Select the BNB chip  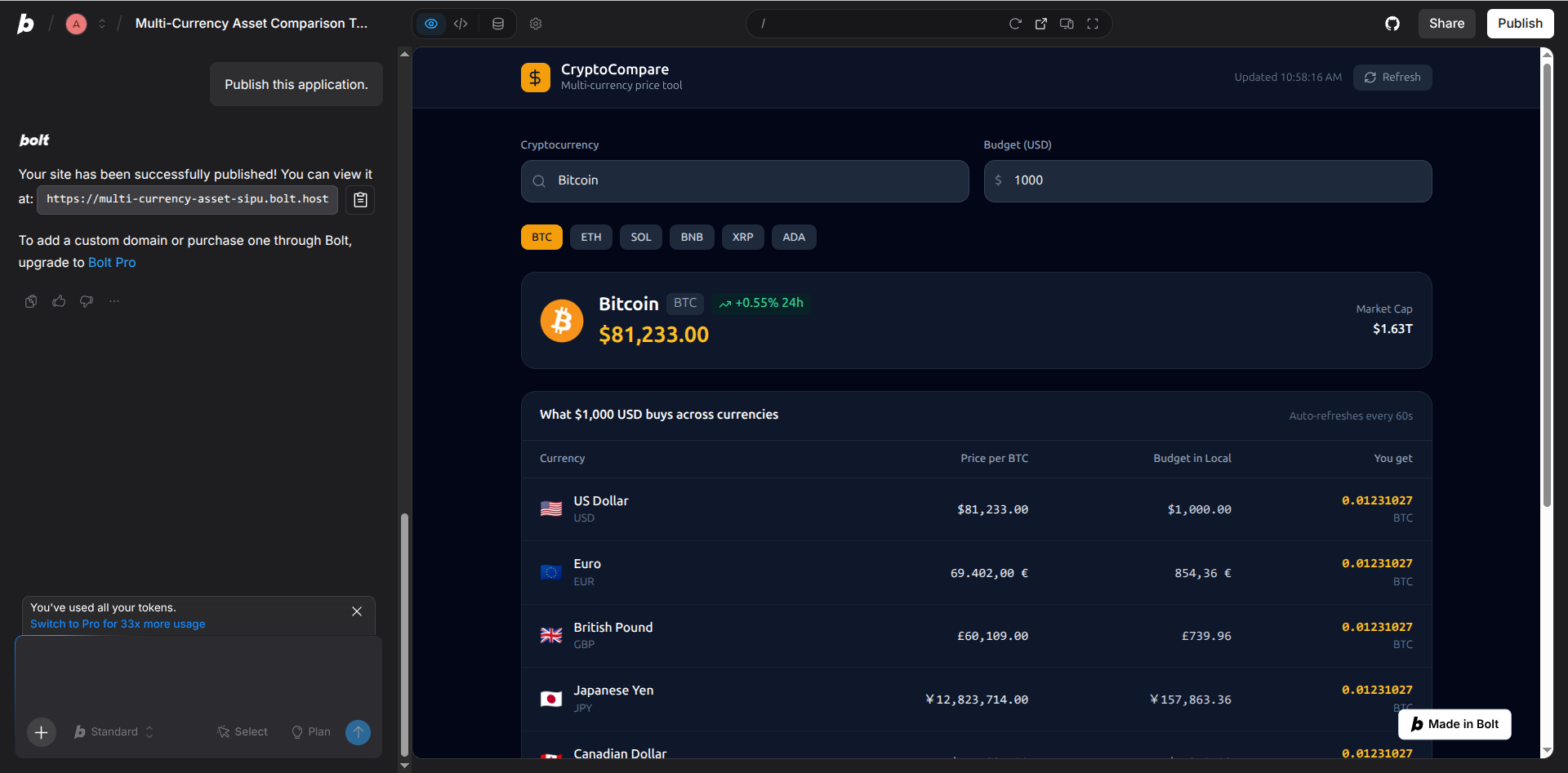(692, 238)
